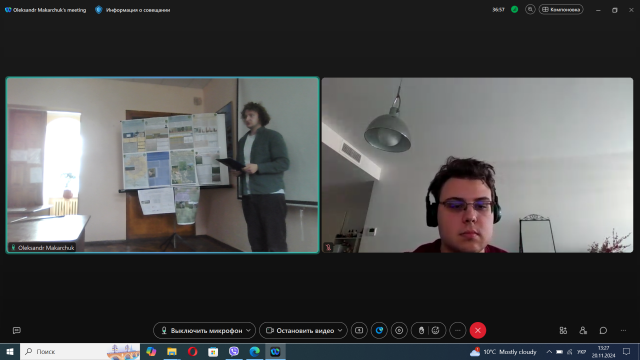Open video options dropdown arrow

[x=340, y=331]
